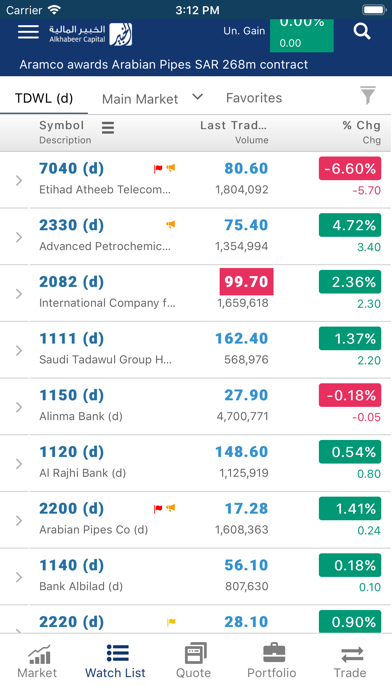The image size is (392, 696).
Task: Open the Quote tab
Action: pyautogui.click(x=194, y=661)
